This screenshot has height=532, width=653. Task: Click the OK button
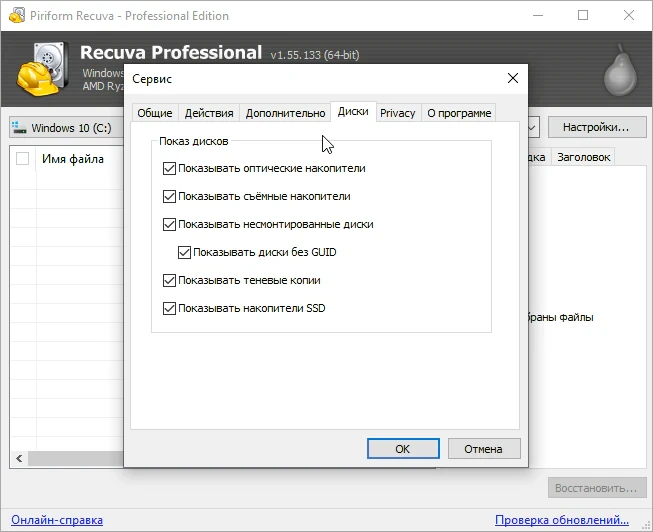(x=403, y=449)
